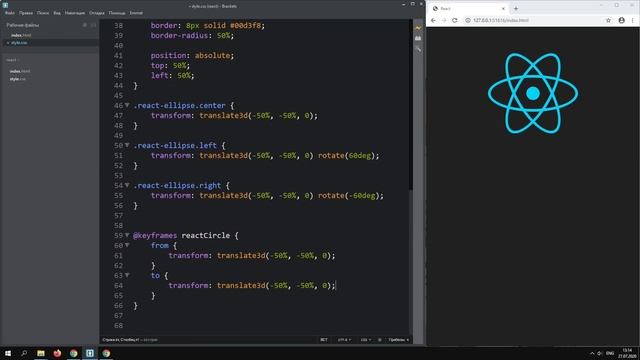Open the Правка menu
640x360 pixels.
tap(26, 13)
